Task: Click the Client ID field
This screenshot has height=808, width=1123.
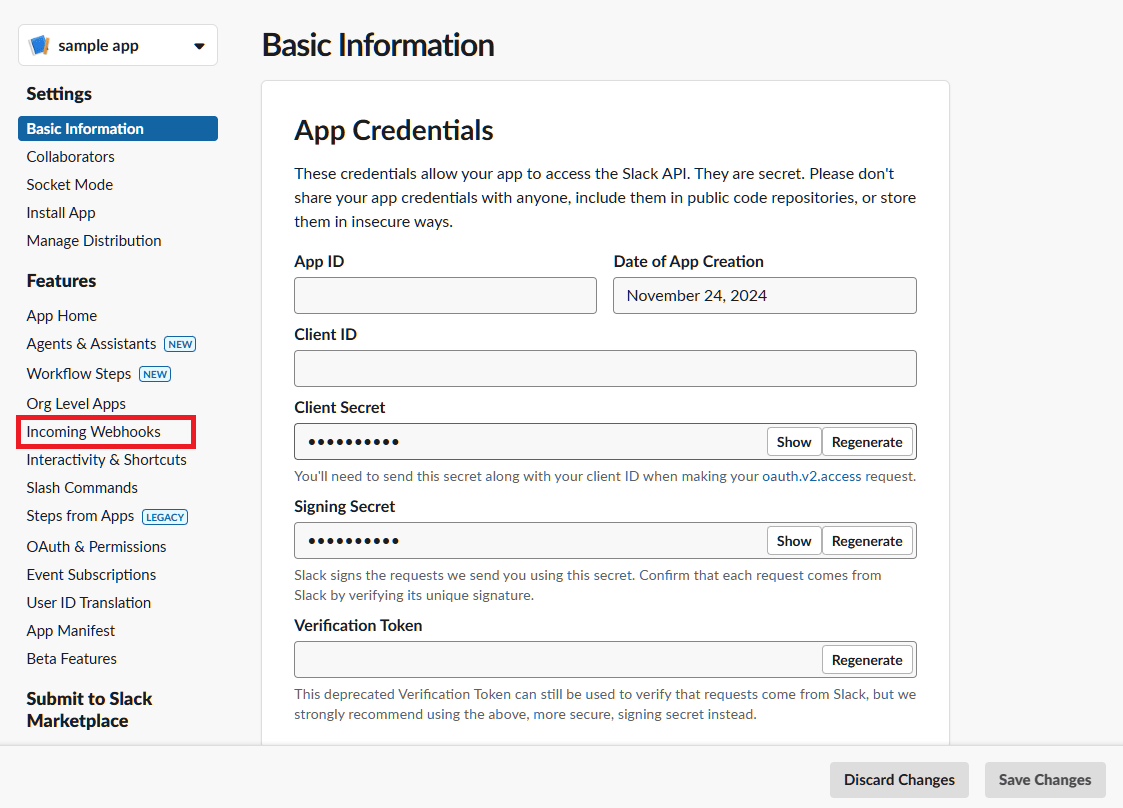Action: pos(605,368)
